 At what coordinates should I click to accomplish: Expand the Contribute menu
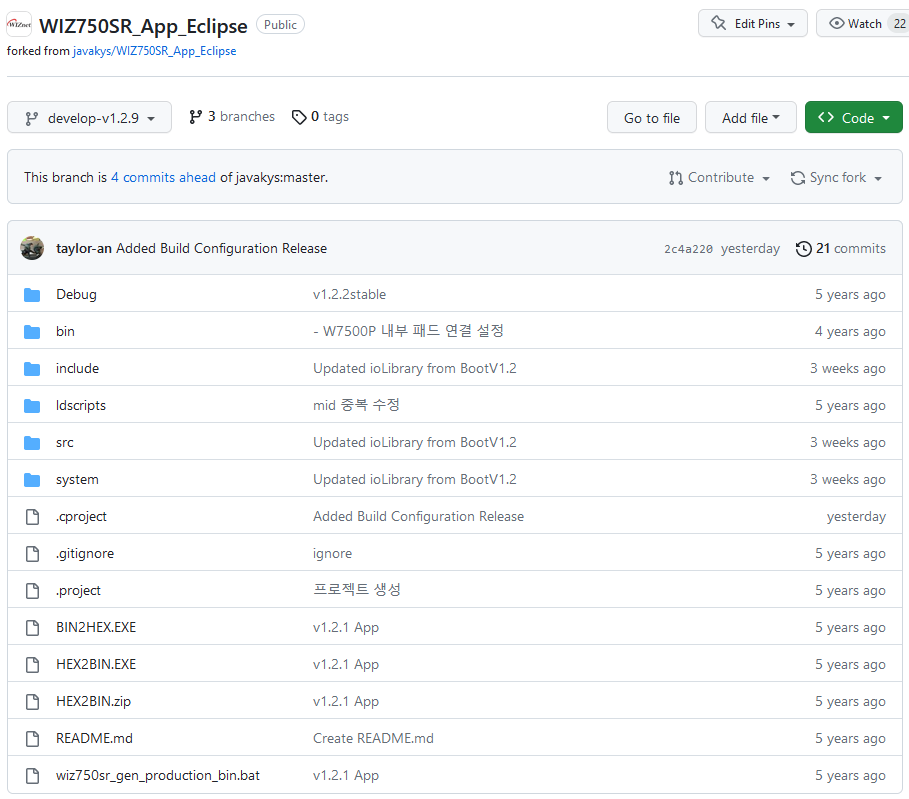pos(718,177)
